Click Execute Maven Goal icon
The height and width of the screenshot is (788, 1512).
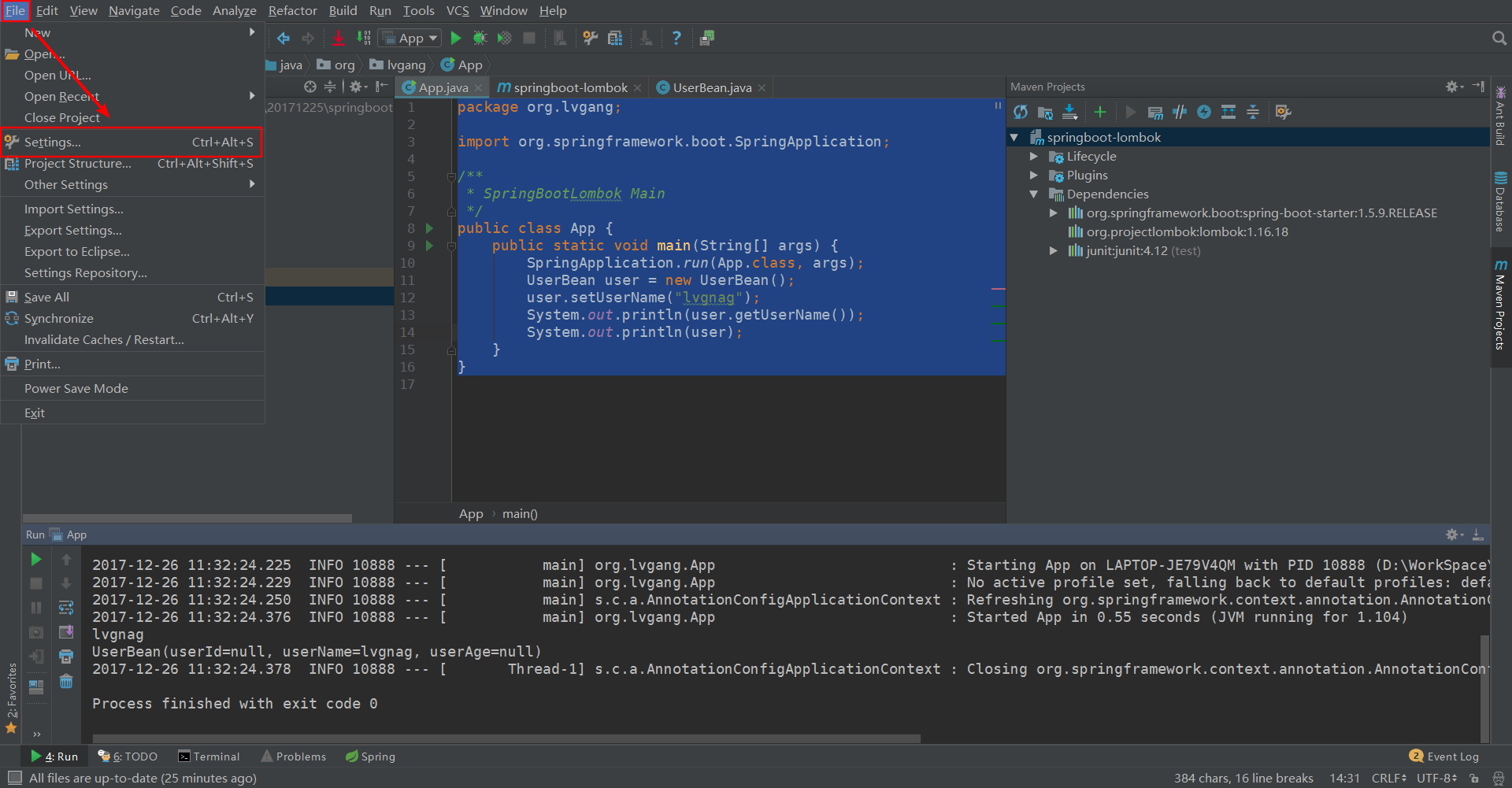[x=1155, y=112]
